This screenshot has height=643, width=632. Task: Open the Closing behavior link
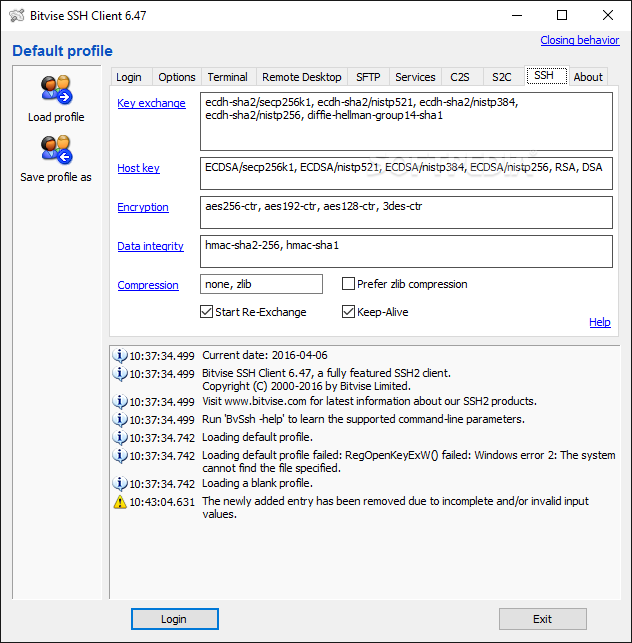(x=580, y=40)
